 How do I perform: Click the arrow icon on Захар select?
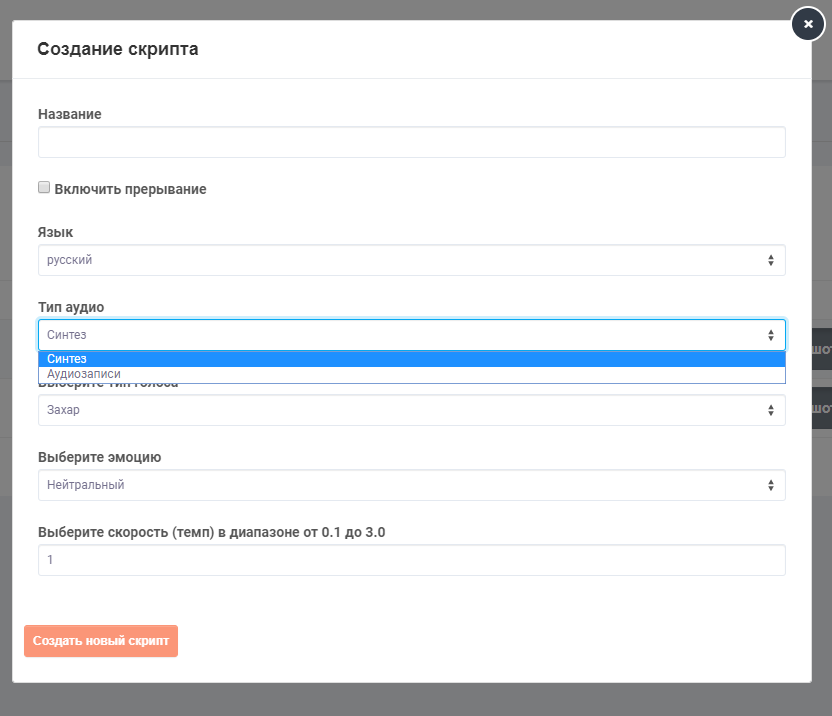[770, 410]
